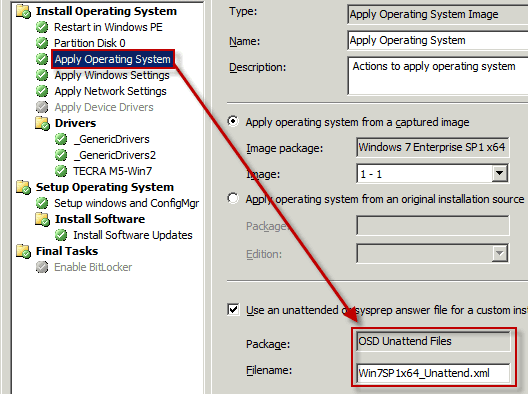Image resolution: width=528 pixels, height=394 pixels.
Task: Select the Install Software Updates step
Action: click(x=133, y=235)
